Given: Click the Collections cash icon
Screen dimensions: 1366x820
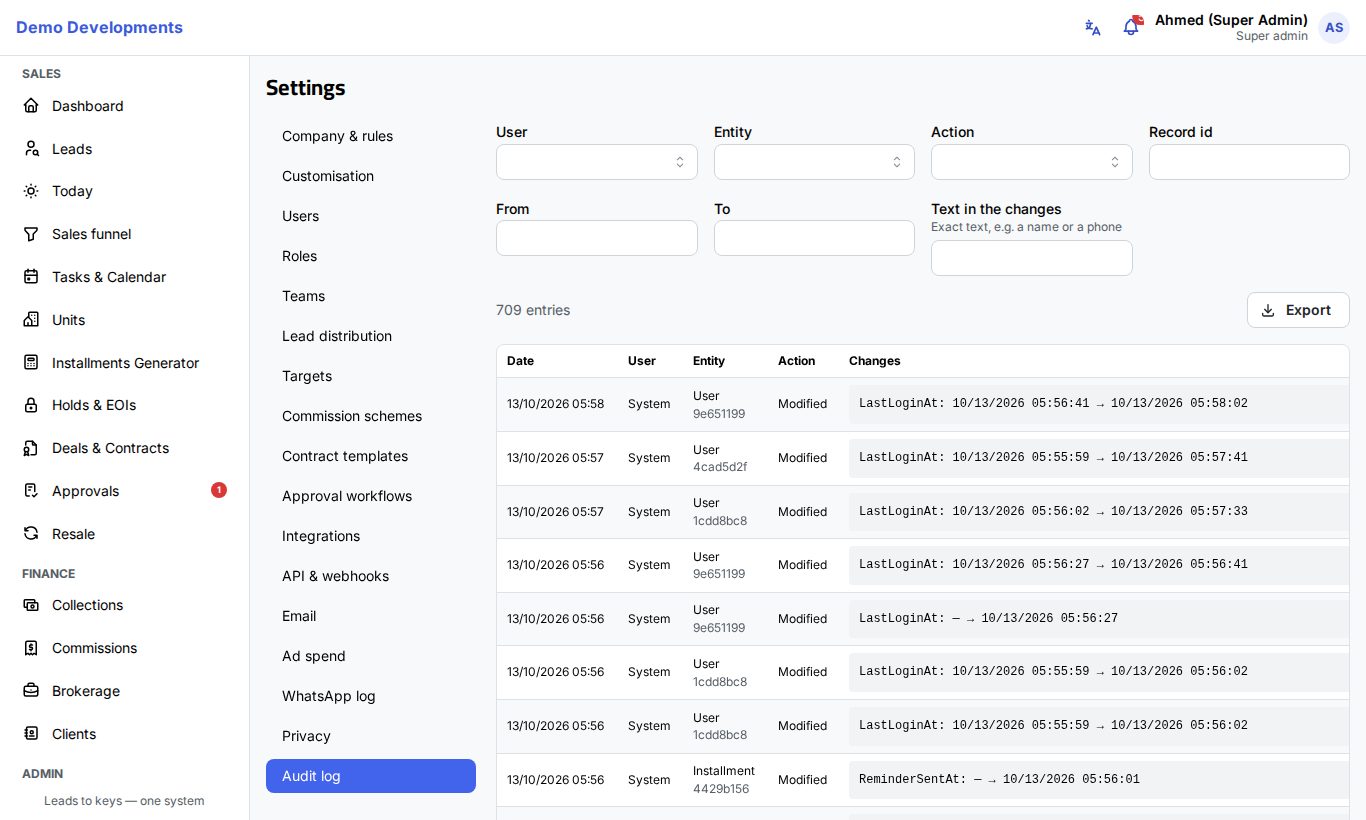Looking at the screenshot, I should pos(31,605).
